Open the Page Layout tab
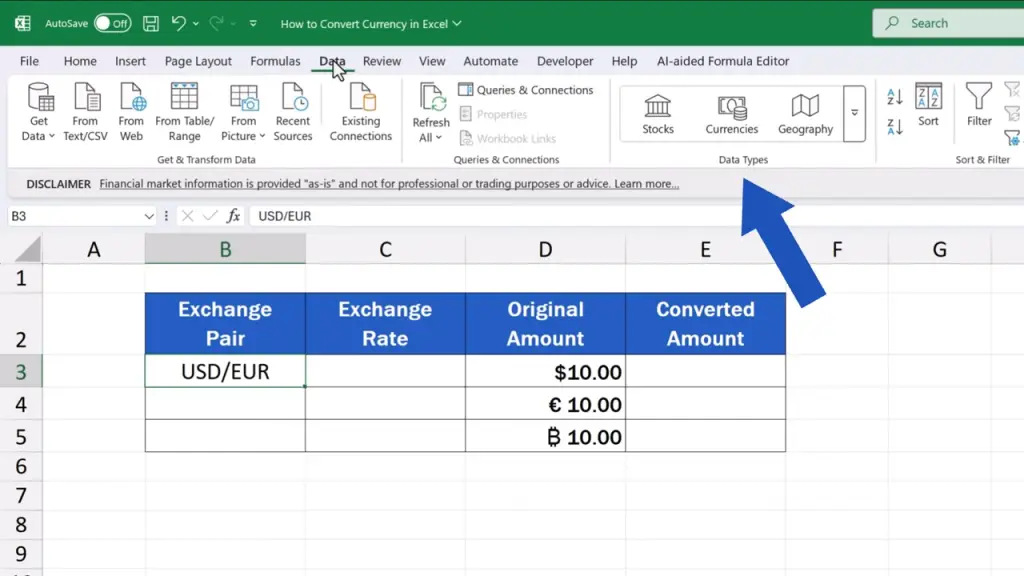 (x=198, y=61)
